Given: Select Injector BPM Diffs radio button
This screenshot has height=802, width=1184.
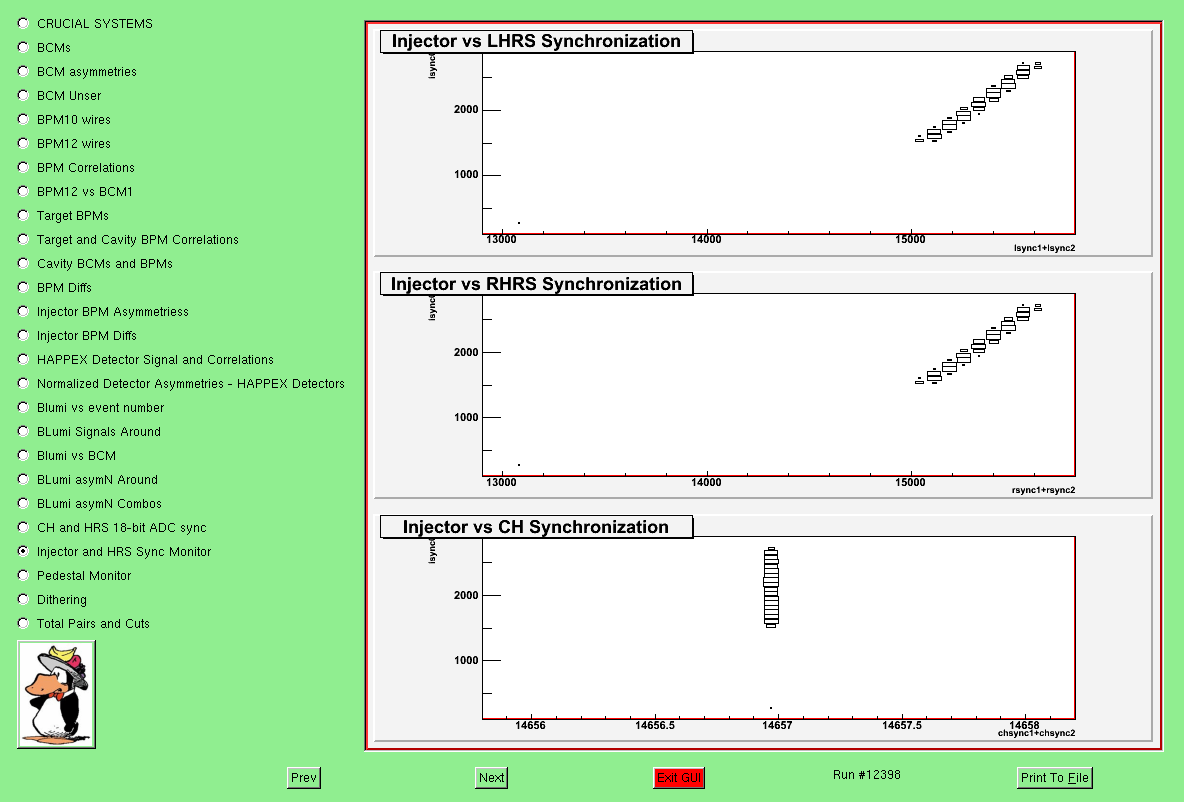Looking at the screenshot, I should click(23, 335).
